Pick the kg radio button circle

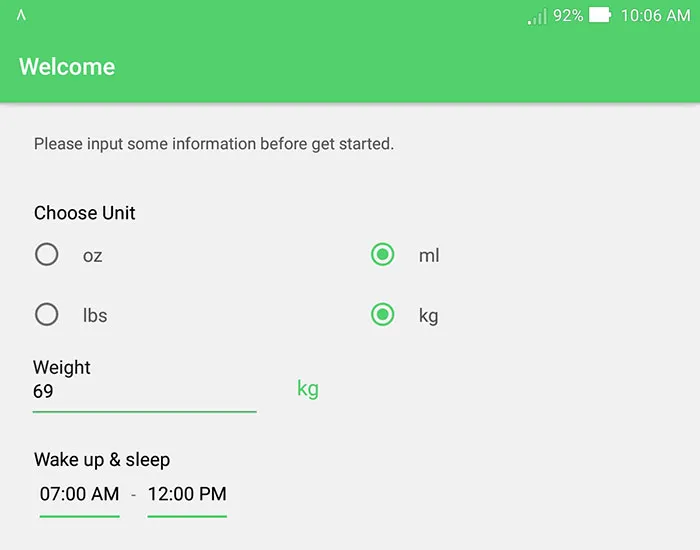382,315
